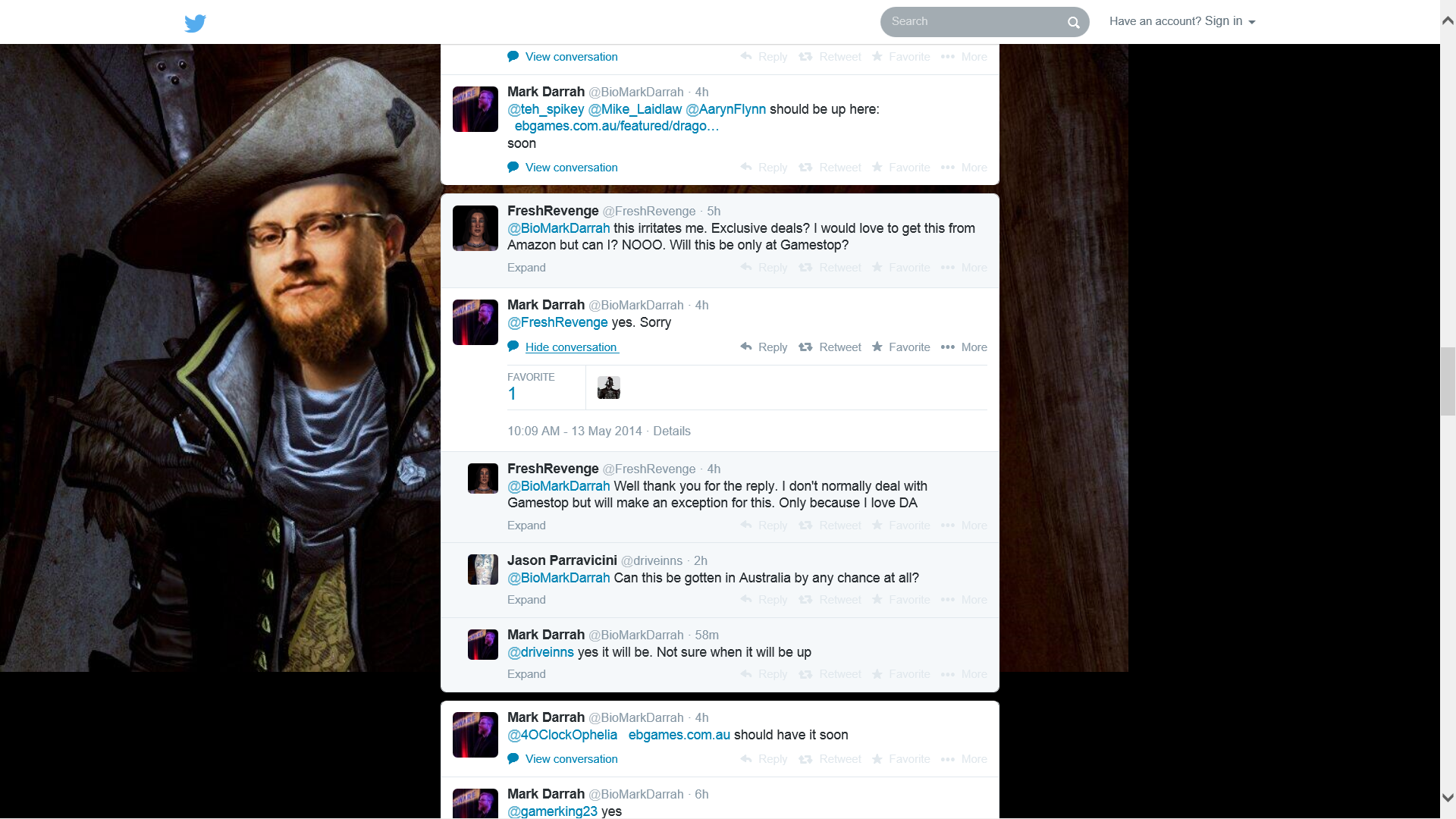
Task: Open FreshRevenge name on 5h tweet
Action: coord(553,211)
